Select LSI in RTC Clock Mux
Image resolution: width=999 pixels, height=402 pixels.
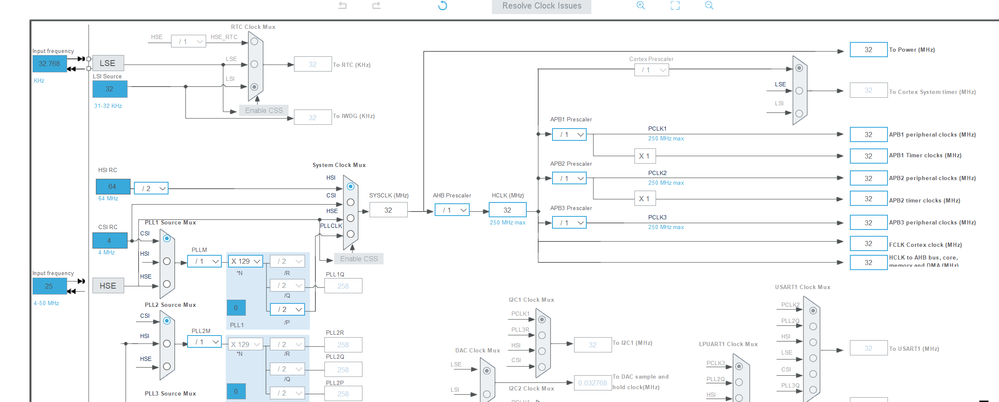pyautogui.click(x=254, y=87)
